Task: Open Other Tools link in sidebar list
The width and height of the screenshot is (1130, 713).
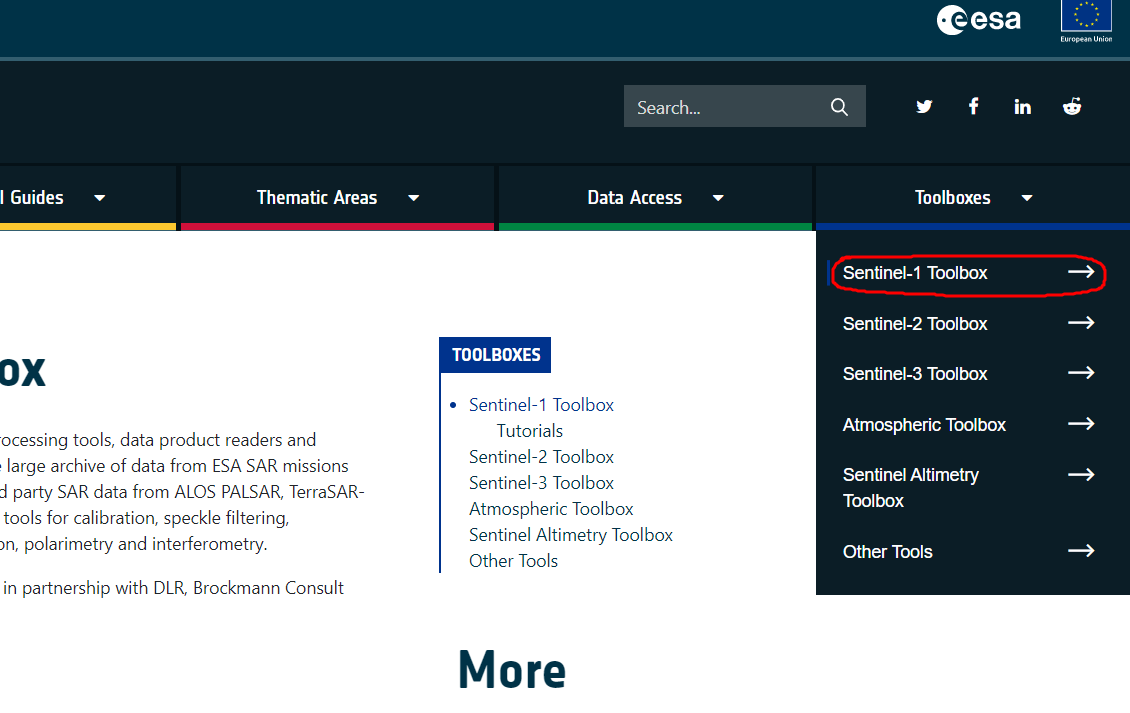Action: pyautogui.click(x=513, y=560)
